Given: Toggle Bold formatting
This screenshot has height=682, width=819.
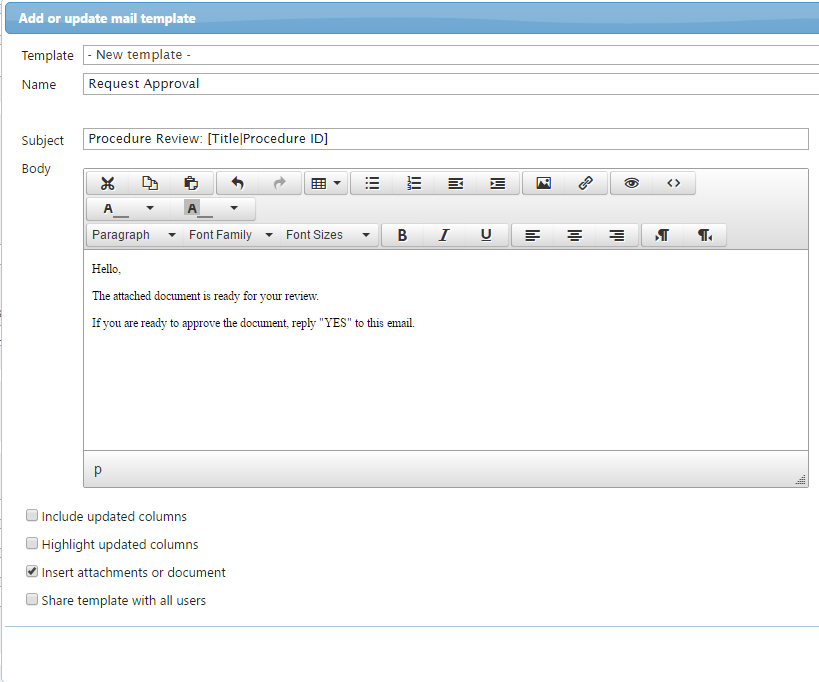Looking at the screenshot, I should [x=402, y=235].
